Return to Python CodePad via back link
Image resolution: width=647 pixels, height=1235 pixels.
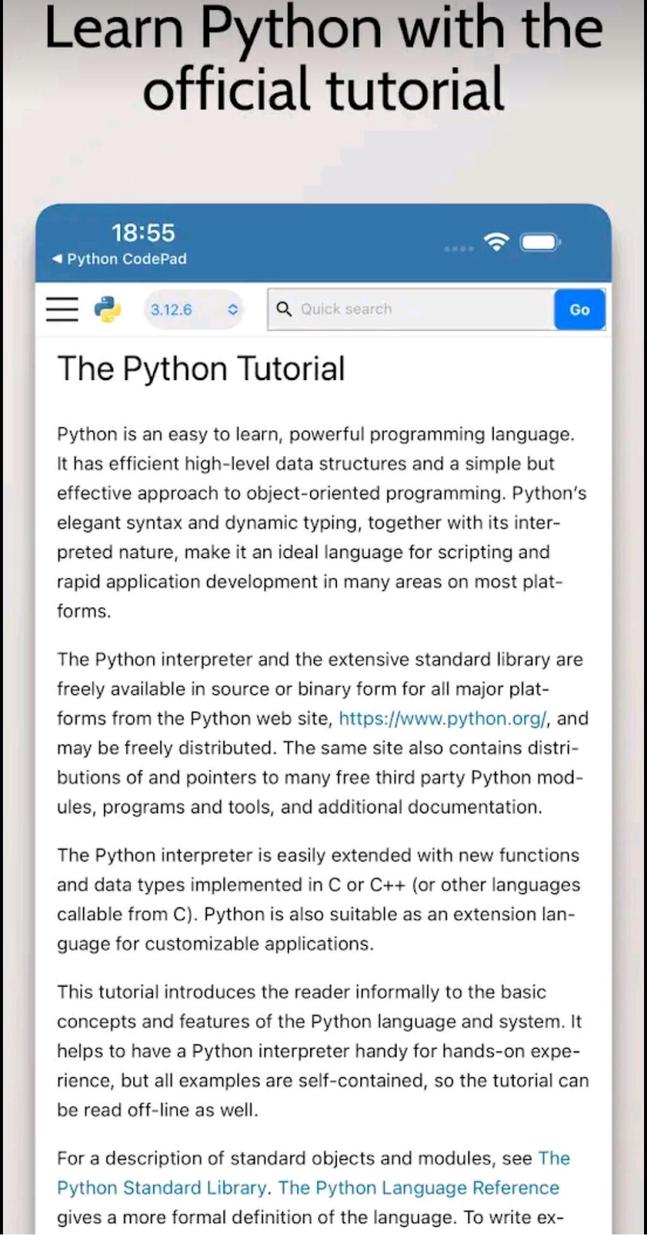[119, 259]
